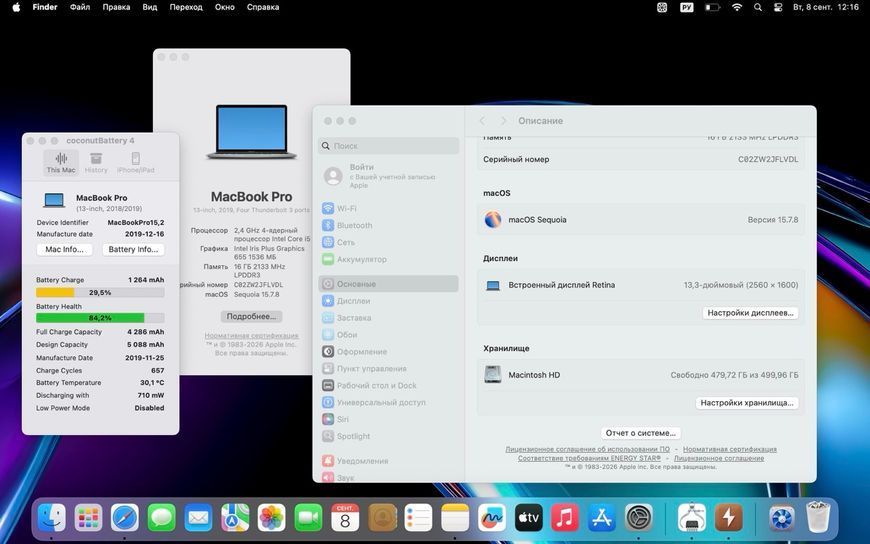Open the Trash in the dock
Viewport: 870px width, 544px height.
pos(817,518)
